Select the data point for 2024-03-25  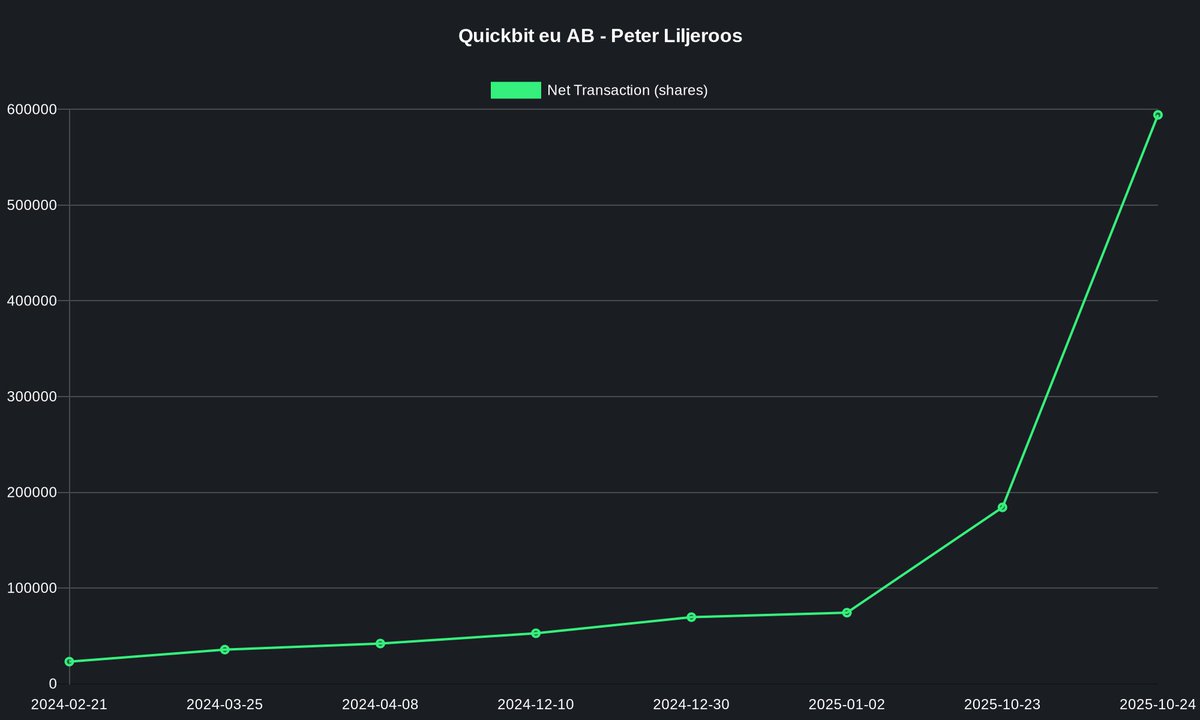click(225, 650)
